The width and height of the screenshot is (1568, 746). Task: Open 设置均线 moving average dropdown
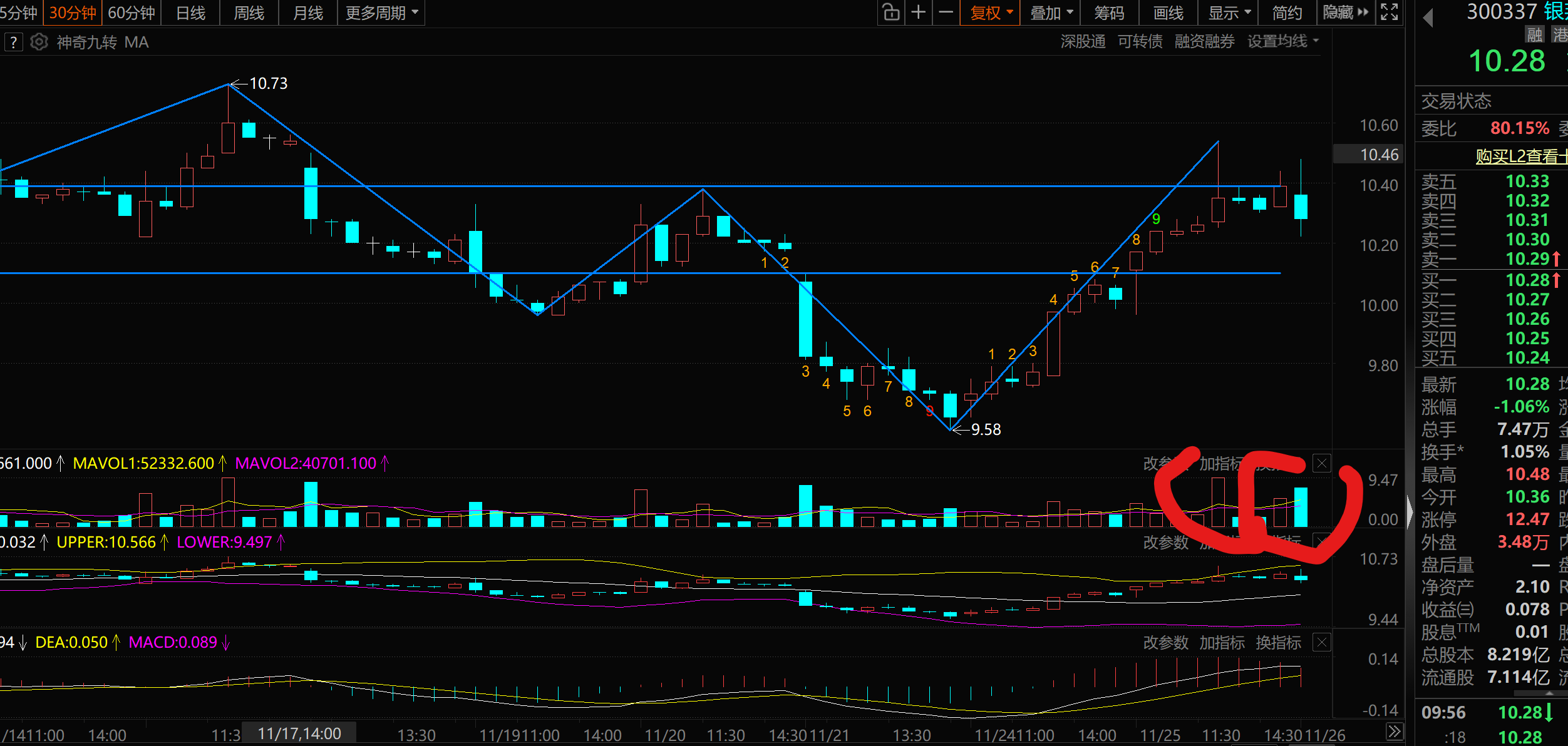tap(1282, 41)
